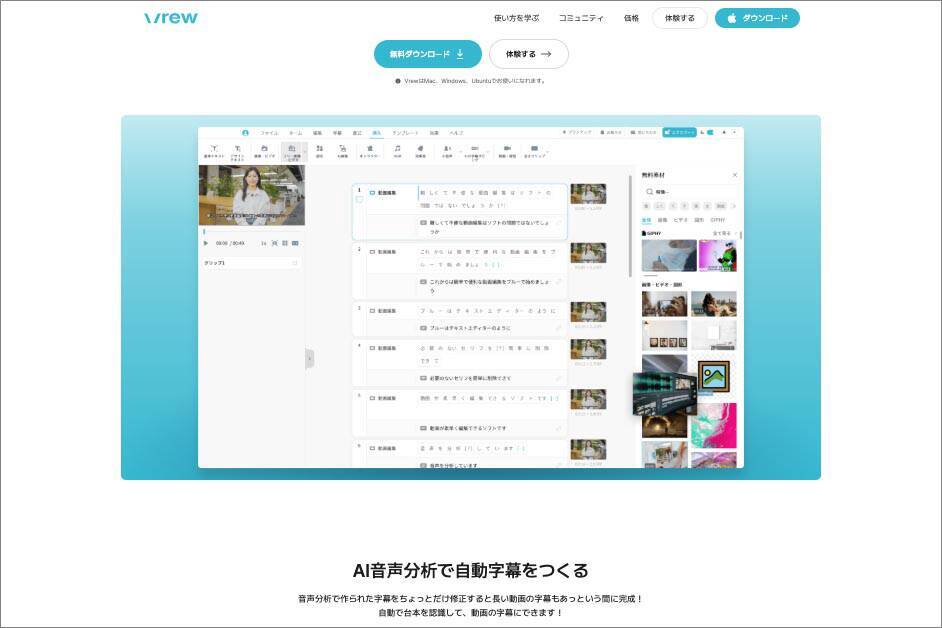
Task: Click the teal export button in the app top bar
Action: (679, 132)
